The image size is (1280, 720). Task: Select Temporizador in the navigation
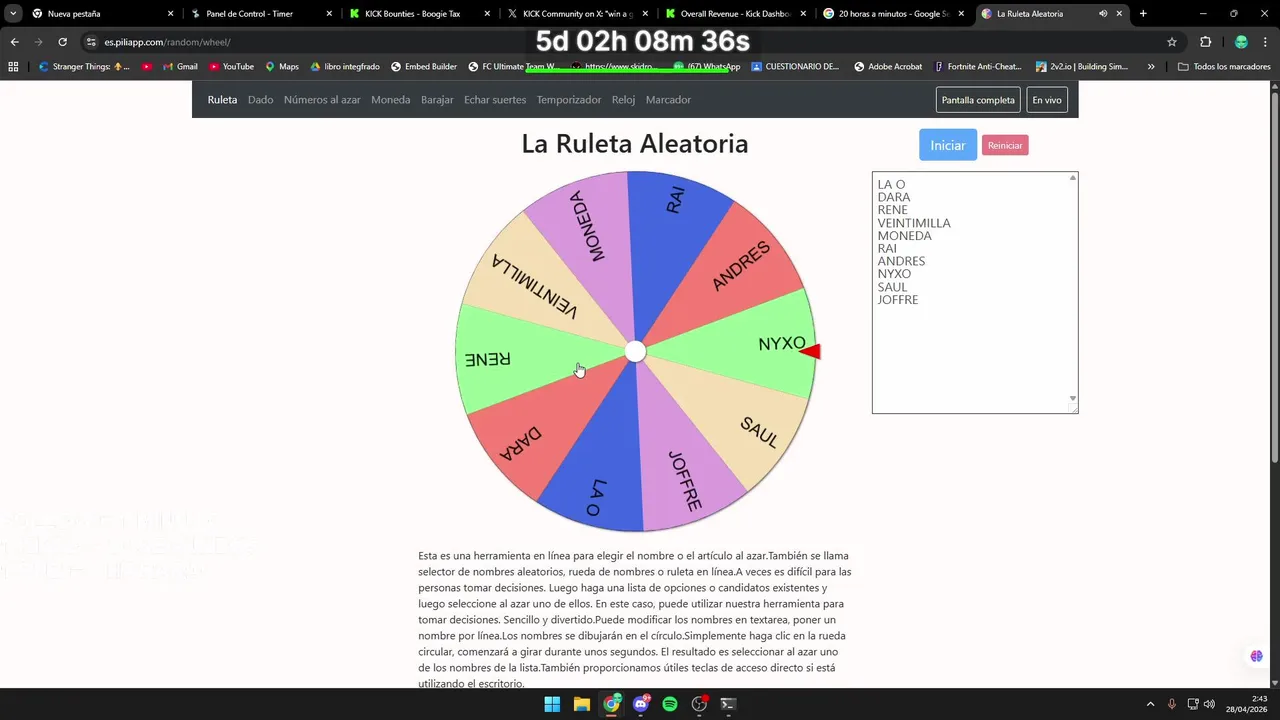(x=569, y=100)
